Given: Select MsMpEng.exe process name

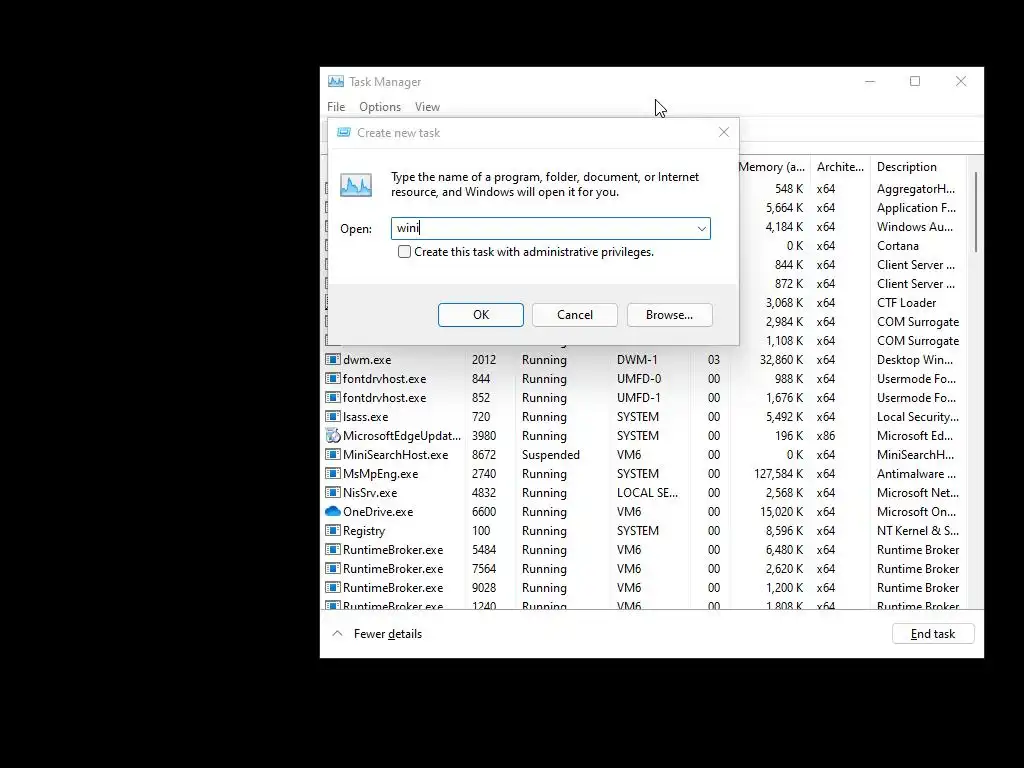Looking at the screenshot, I should click(x=380, y=473).
